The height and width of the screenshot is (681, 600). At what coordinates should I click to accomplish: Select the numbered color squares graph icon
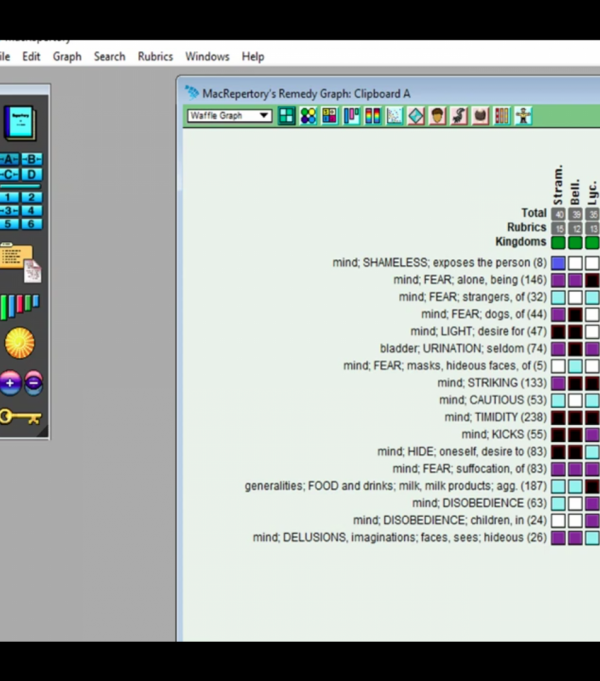click(x=330, y=116)
